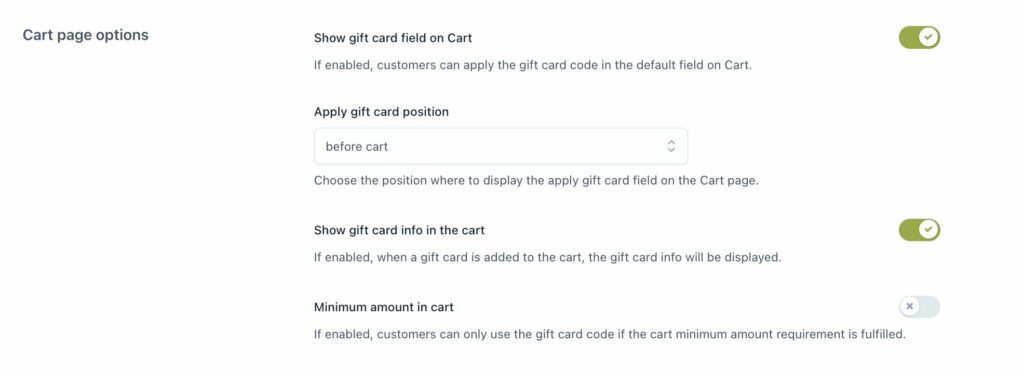1024x370 pixels.
Task: Open the Apply gift card position dropdown
Action: click(x=500, y=146)
